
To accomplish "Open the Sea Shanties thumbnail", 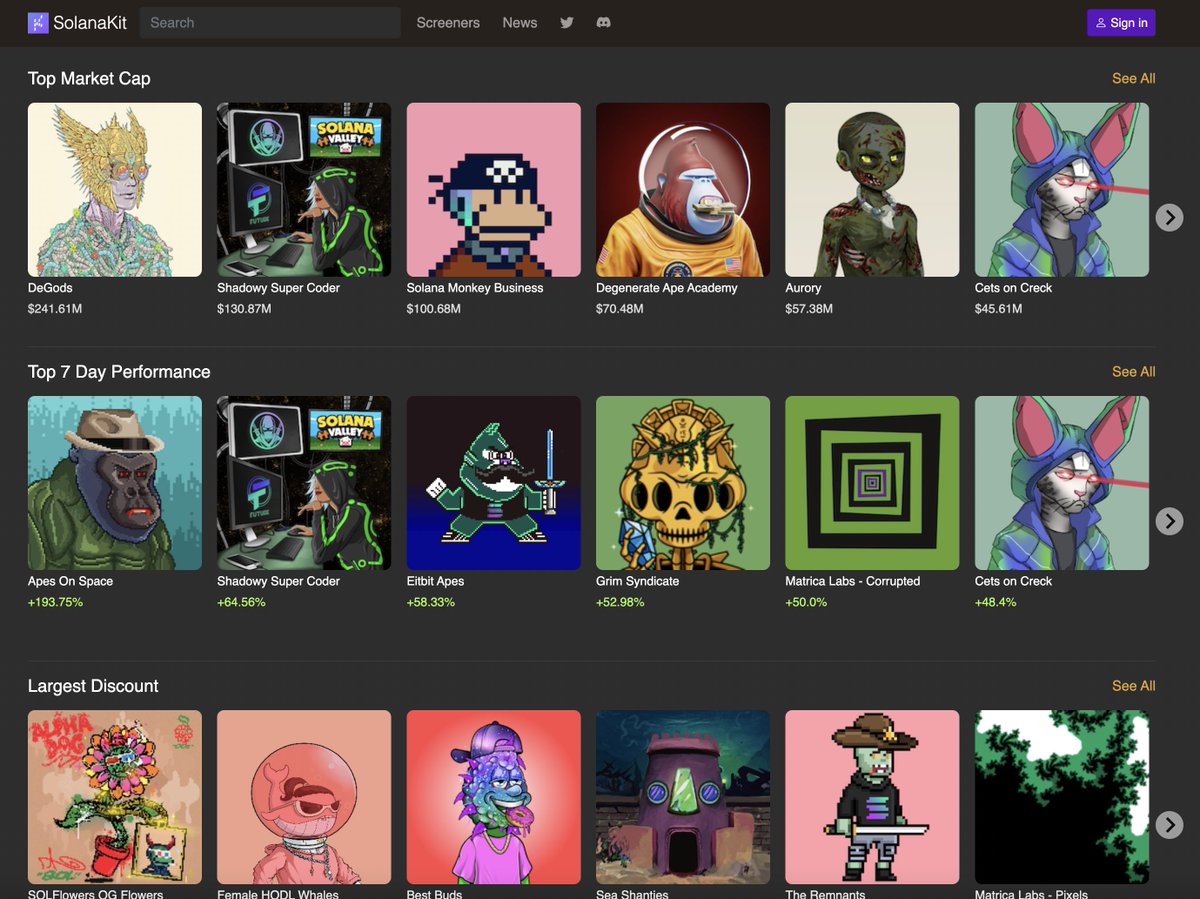I will 683,797.
